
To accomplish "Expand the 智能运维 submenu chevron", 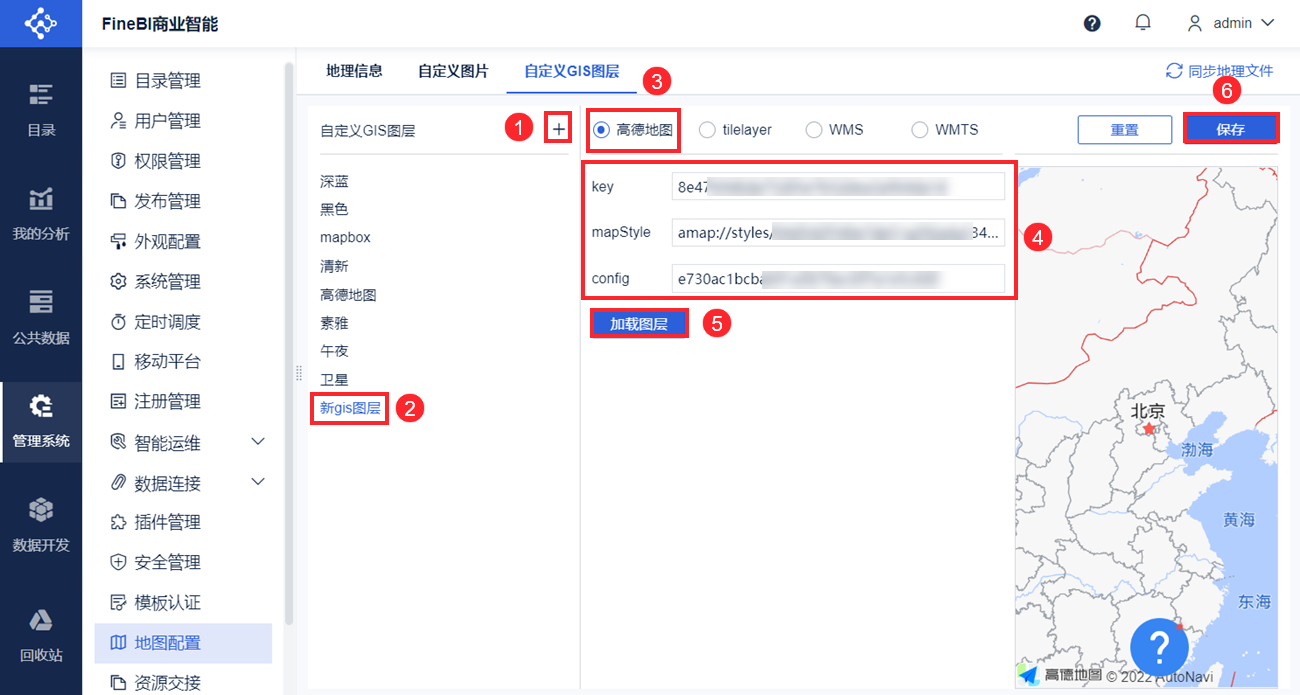I will 258,441.
